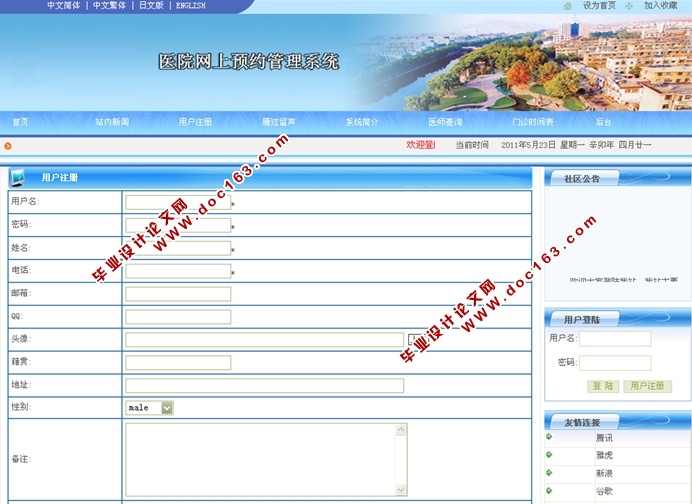Click the 社区公告 panel header
This screenshot has height=504, width=692.
(x=617, y=178)
